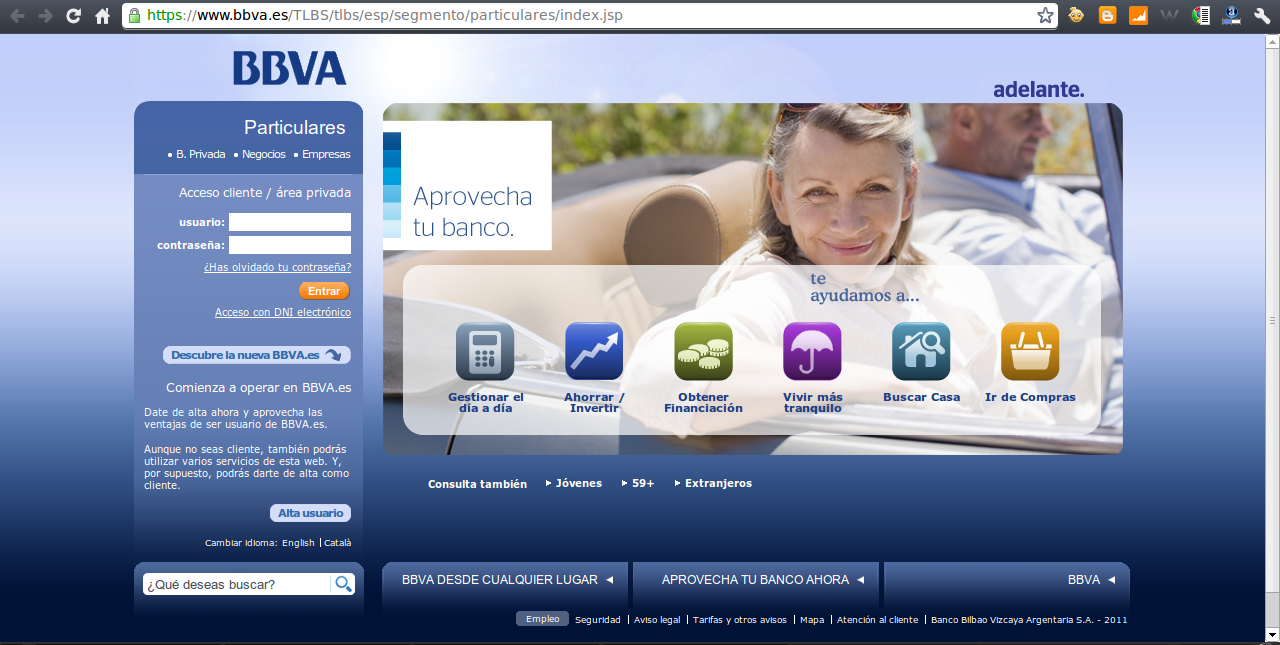Click the green padlock security icon
This screenshot has width=1280, height=645.
click(134, 15)
